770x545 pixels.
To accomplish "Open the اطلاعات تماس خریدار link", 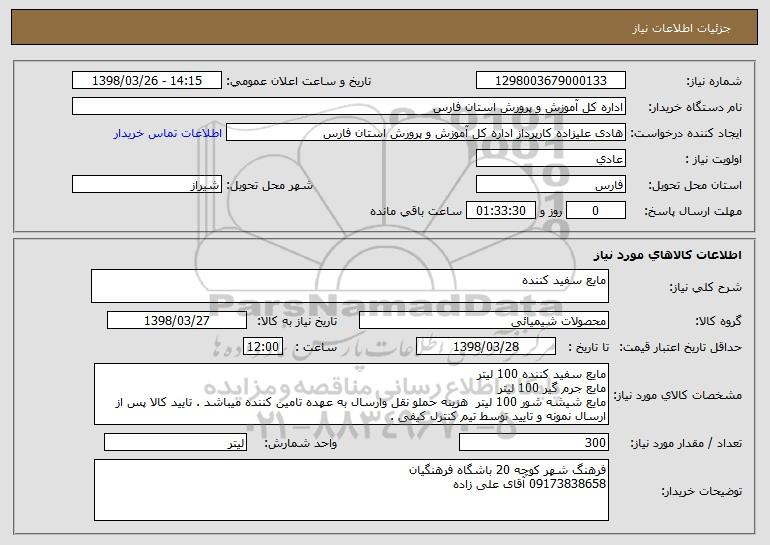I will click(167, 134).
